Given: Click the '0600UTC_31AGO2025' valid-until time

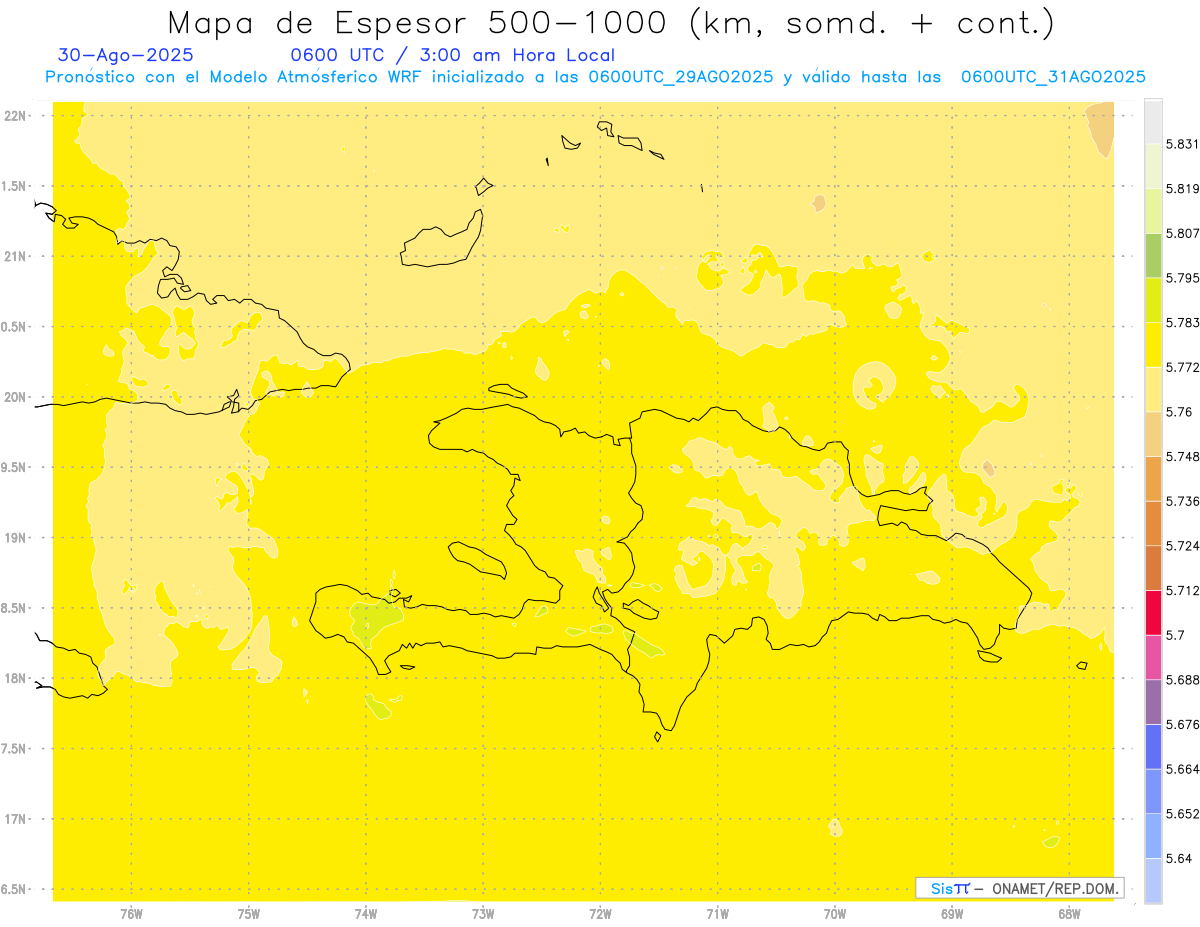Looking at the screenshot, I should coord(1053,77).
